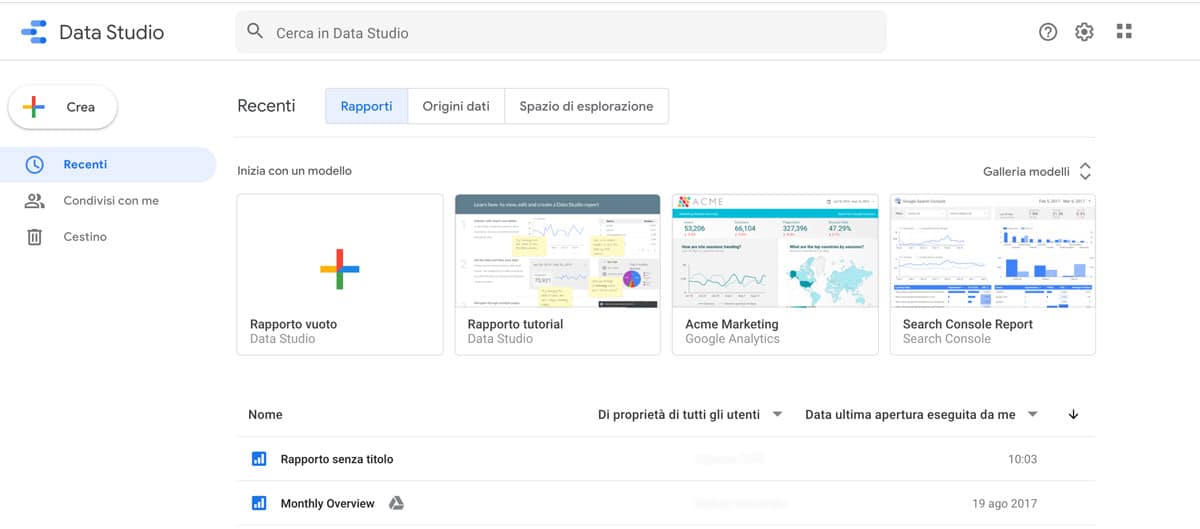Switch to the Rapporti tab

[x=366, y=106]
